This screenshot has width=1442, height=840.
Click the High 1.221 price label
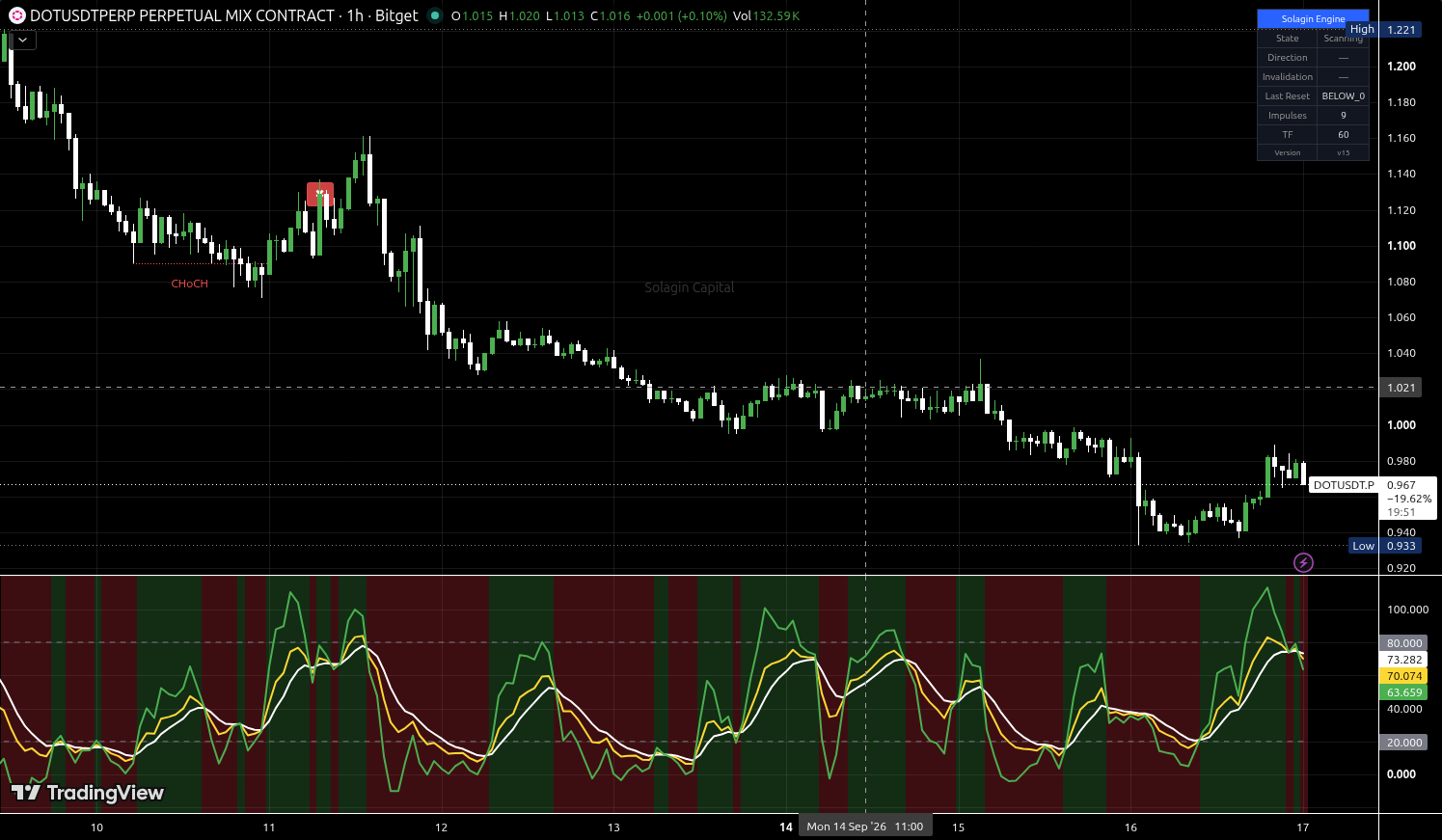click(x=1384, y=30)
